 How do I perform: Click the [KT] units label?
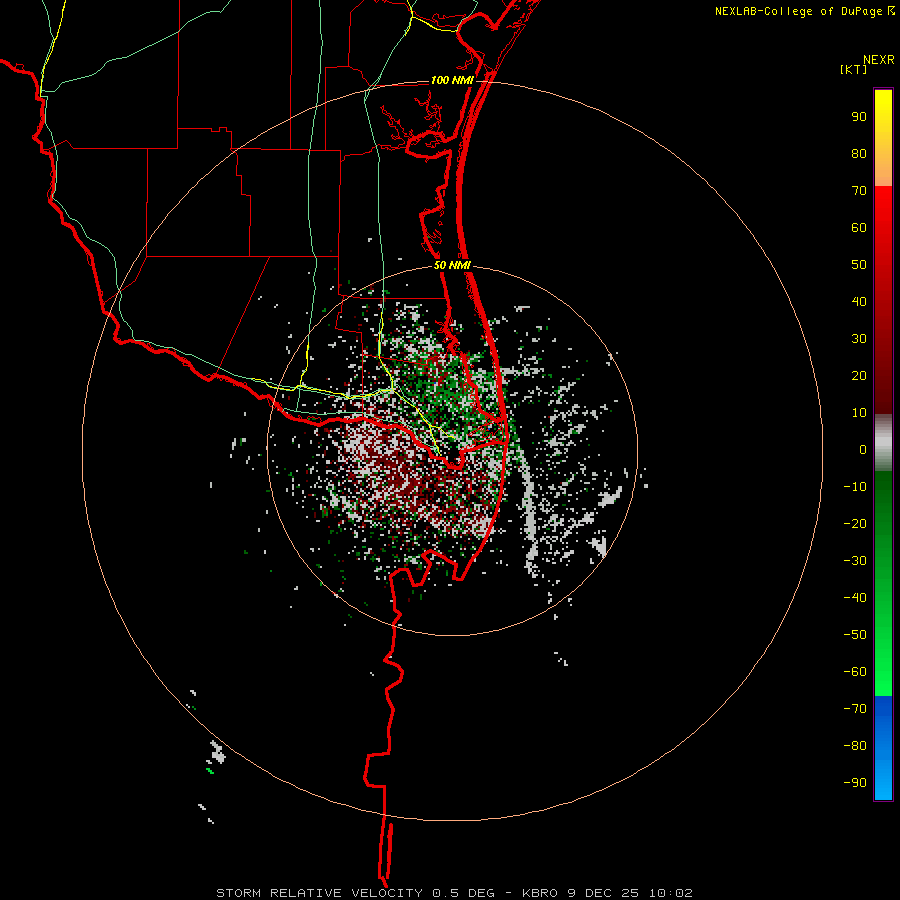(x=854, y=69)
